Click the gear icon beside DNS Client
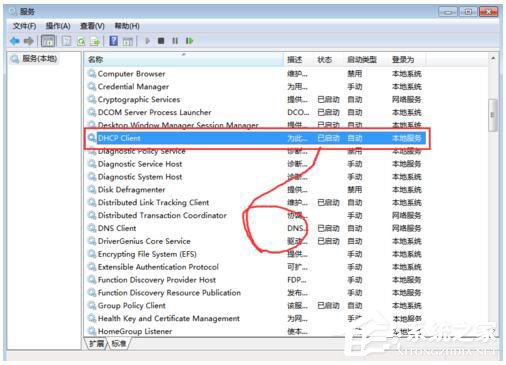506x365 pixels. point(92,228)
